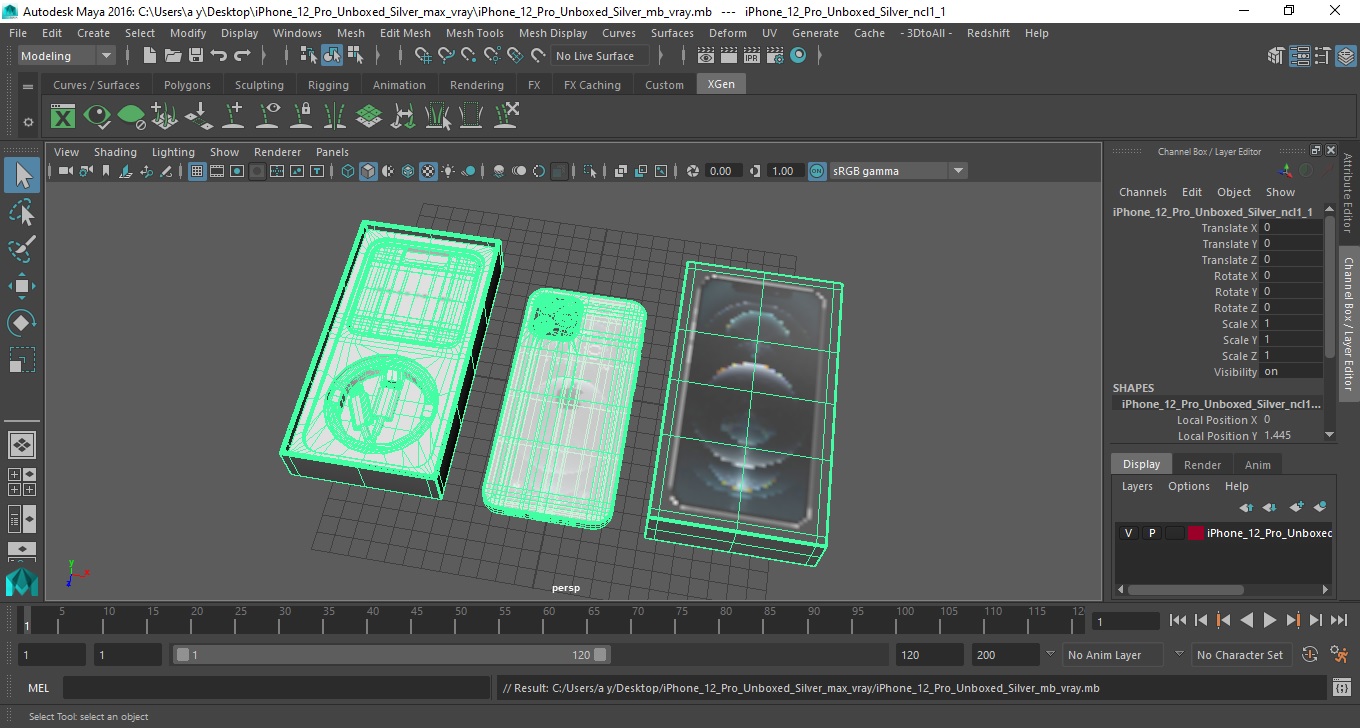Open the Deform menu
This screenshot has height=728, width=1360.
click(x=727, y=33)
